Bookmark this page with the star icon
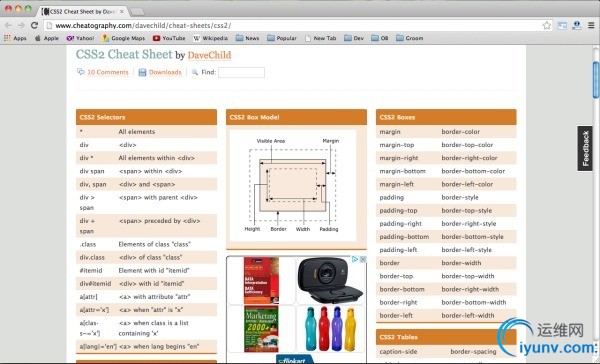This screenshot has width=600, height=364. pos(546,26)
